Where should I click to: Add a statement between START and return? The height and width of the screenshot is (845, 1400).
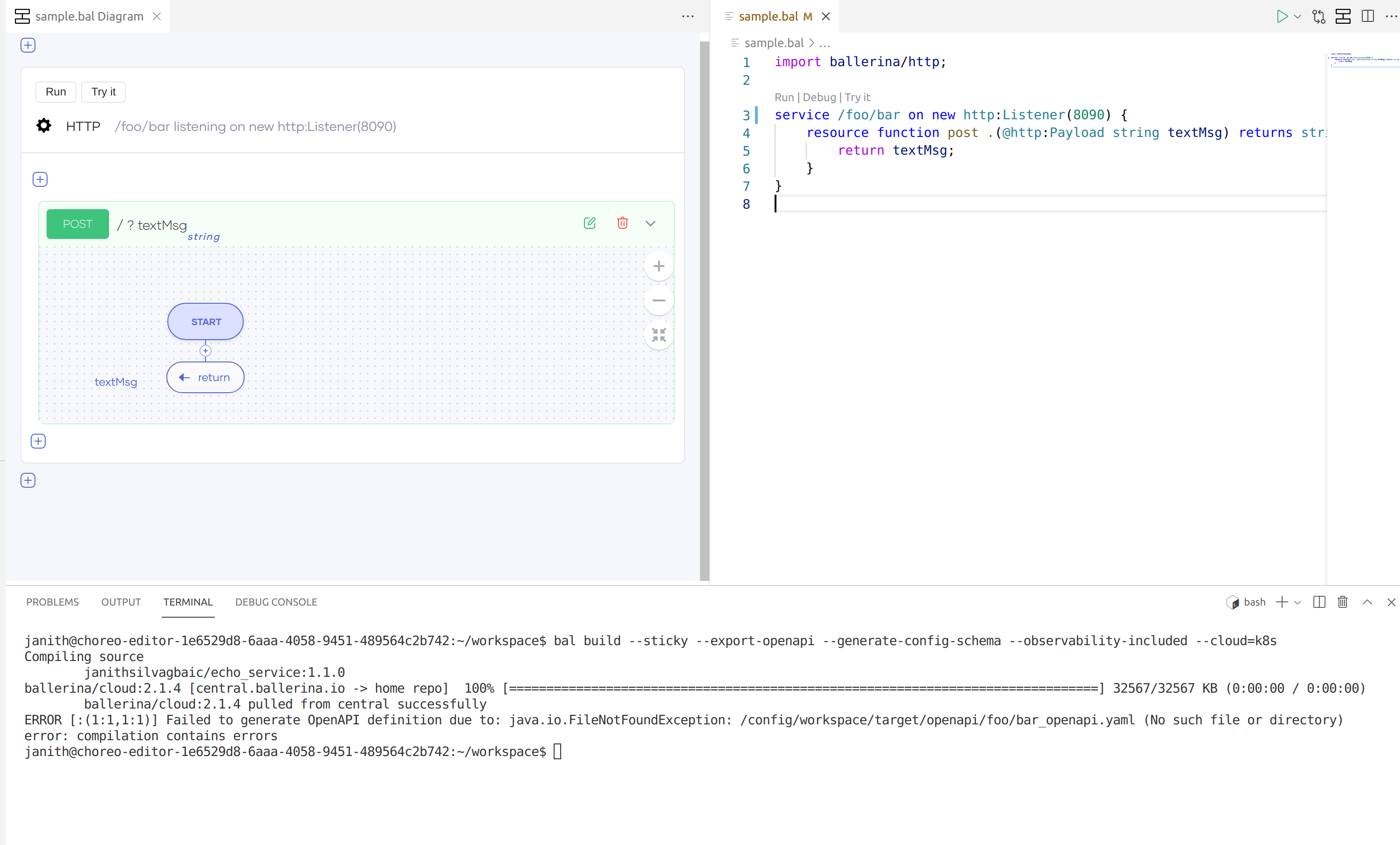click(x=206, y=351)
